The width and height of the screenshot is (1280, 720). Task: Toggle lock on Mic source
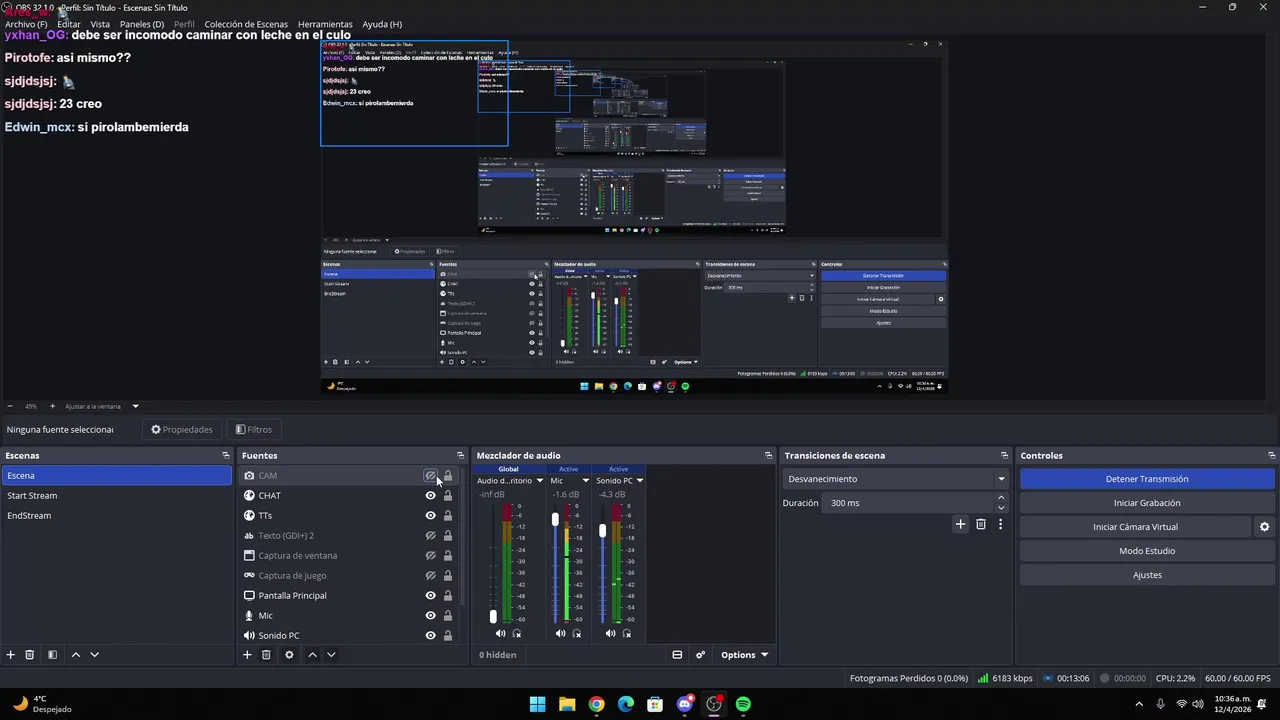point(448,616)
